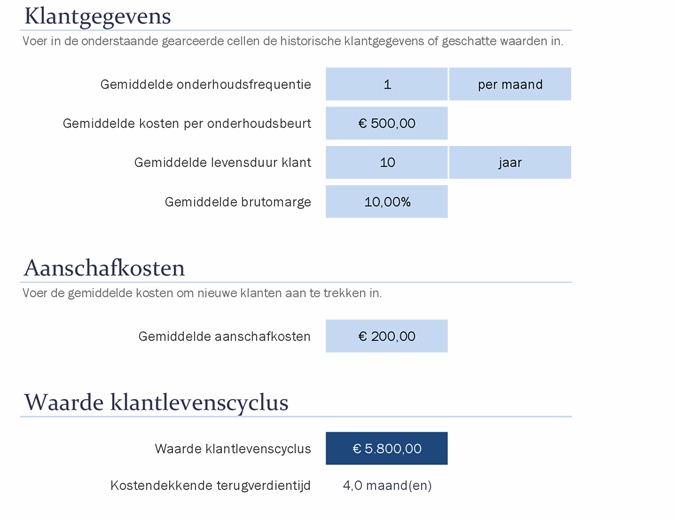
Task: Select the instruction text about 'nieuwe klanten'
Action: point(201,293)
